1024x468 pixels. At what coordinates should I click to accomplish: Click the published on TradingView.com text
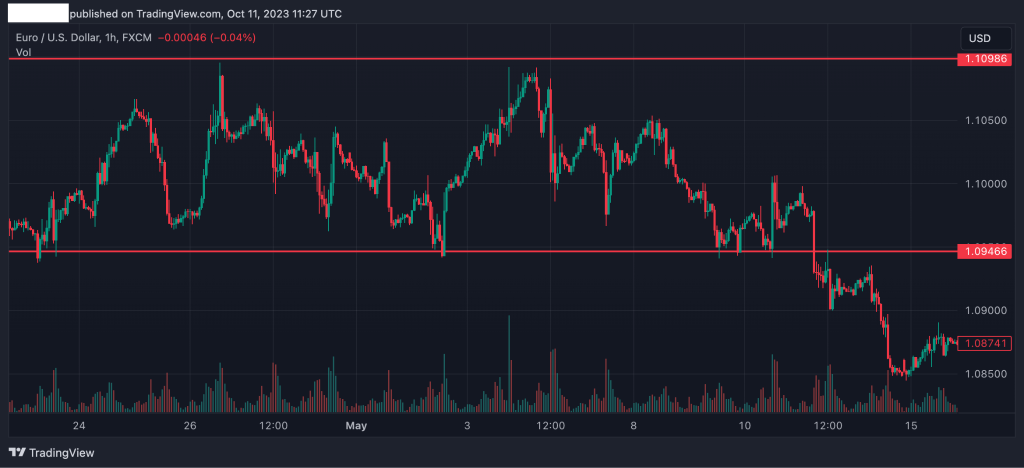coord(205,14)
